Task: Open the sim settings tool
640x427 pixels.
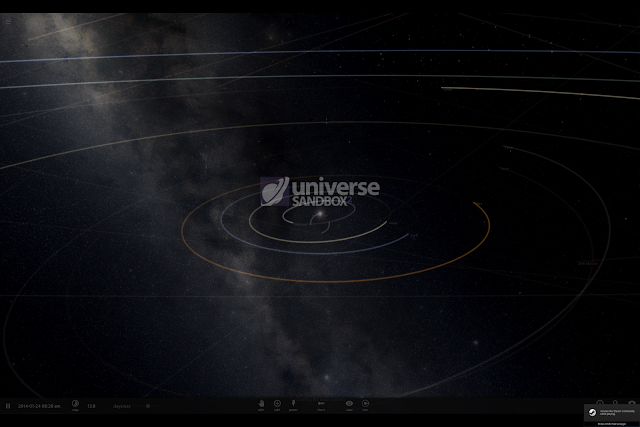Action: click(365, 405)
